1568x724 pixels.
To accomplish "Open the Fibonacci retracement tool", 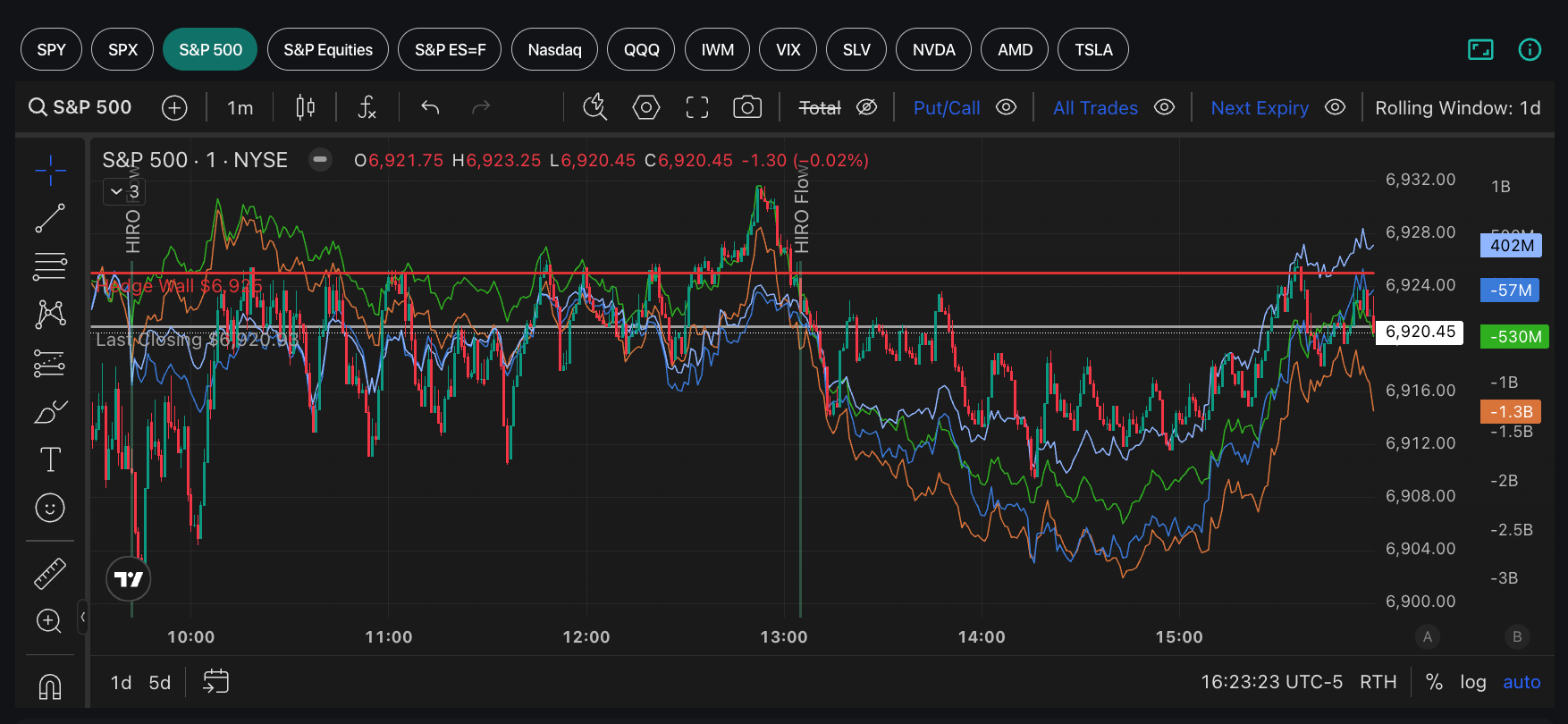I will (50, 265).
